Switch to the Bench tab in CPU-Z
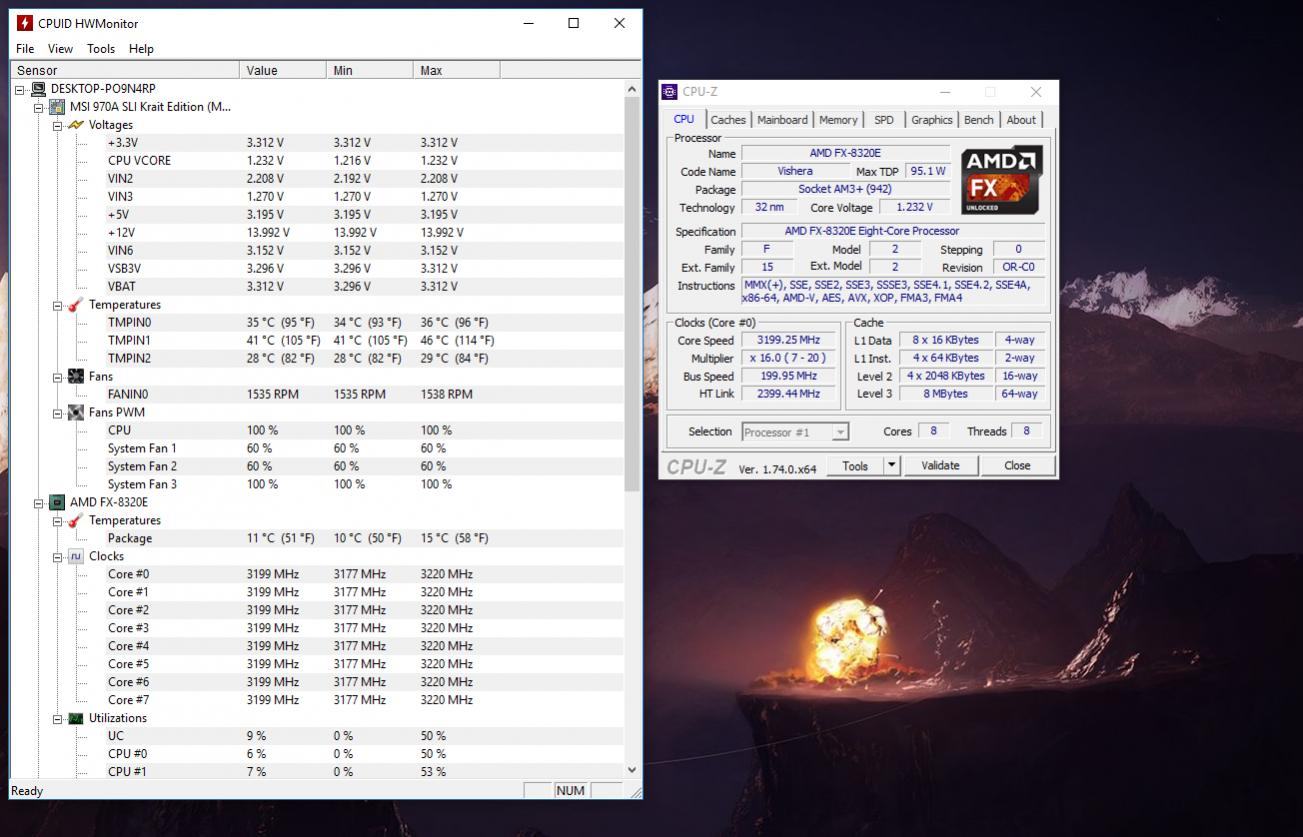The width and height of the screenshot is (1303, 837). (979, 120)
